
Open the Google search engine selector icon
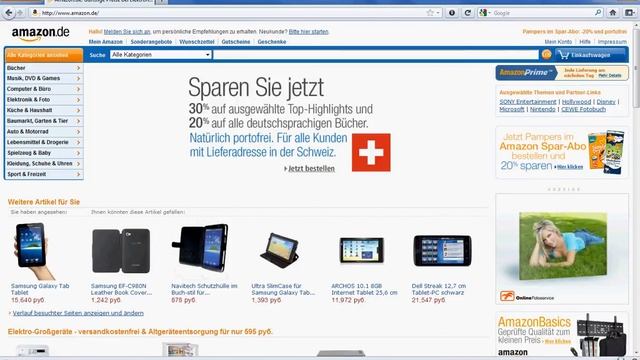tap(484, 13)
